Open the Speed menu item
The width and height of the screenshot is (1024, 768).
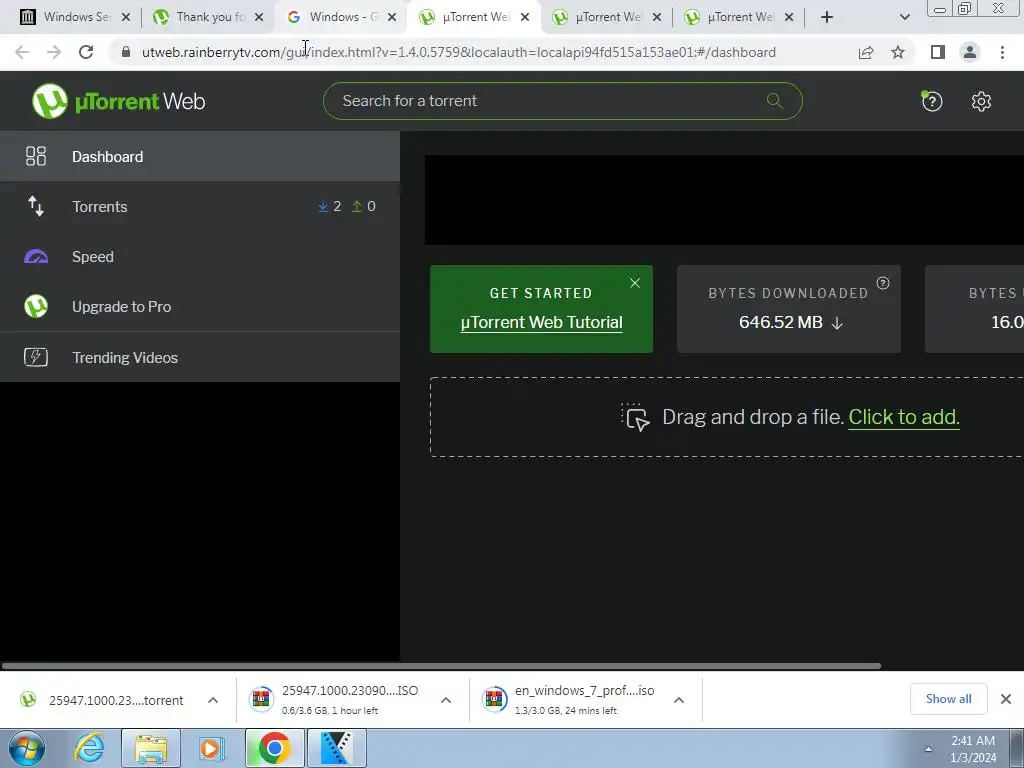point(200,257)
